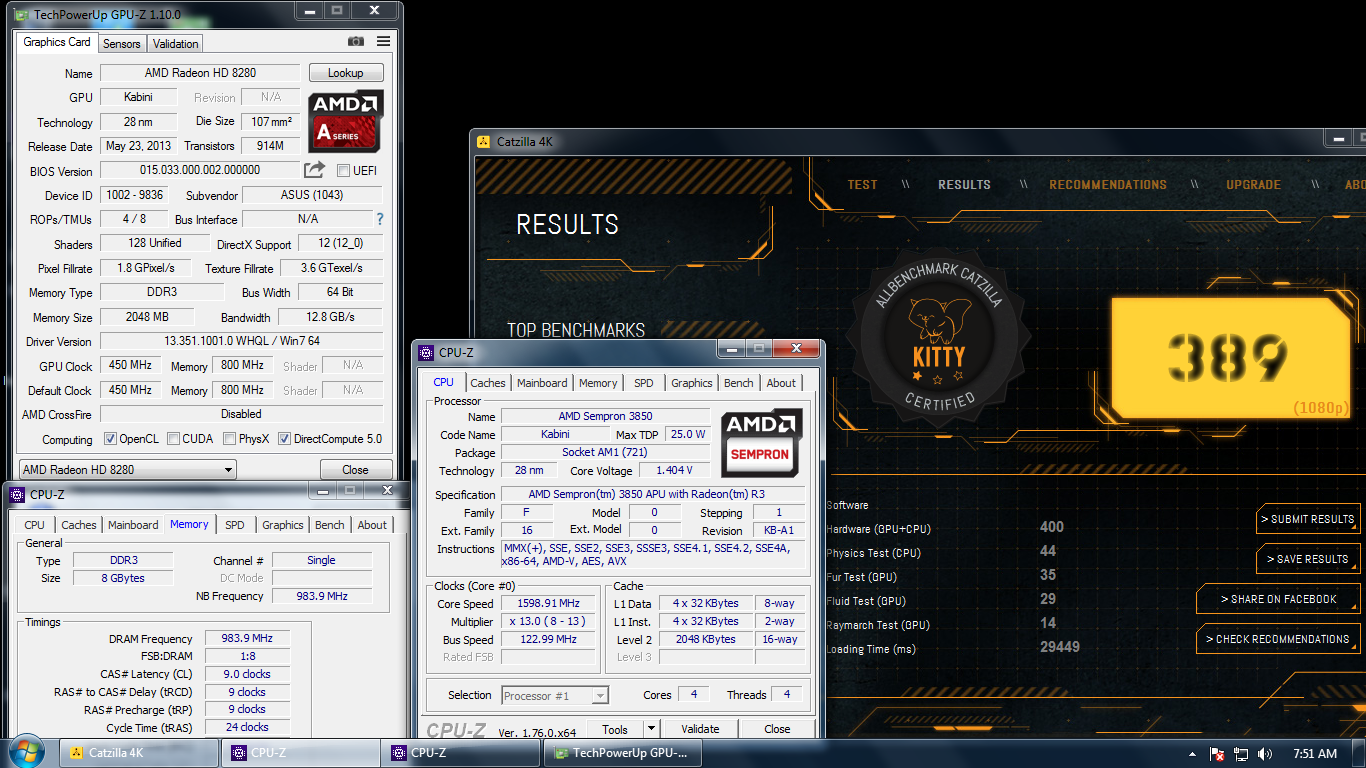Switch to the Sensors tab in GPU-Z
The width and height of the screenshot is (1366, 768).
(x=122, y=43)
